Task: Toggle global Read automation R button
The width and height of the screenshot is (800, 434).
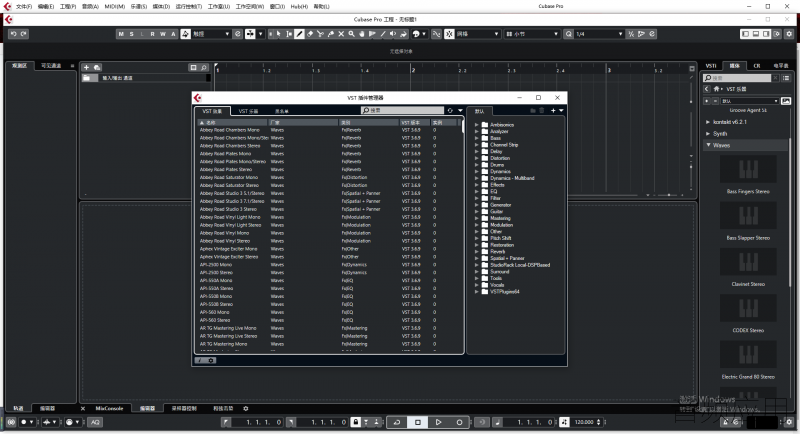Action: click(x=152, y=34)
